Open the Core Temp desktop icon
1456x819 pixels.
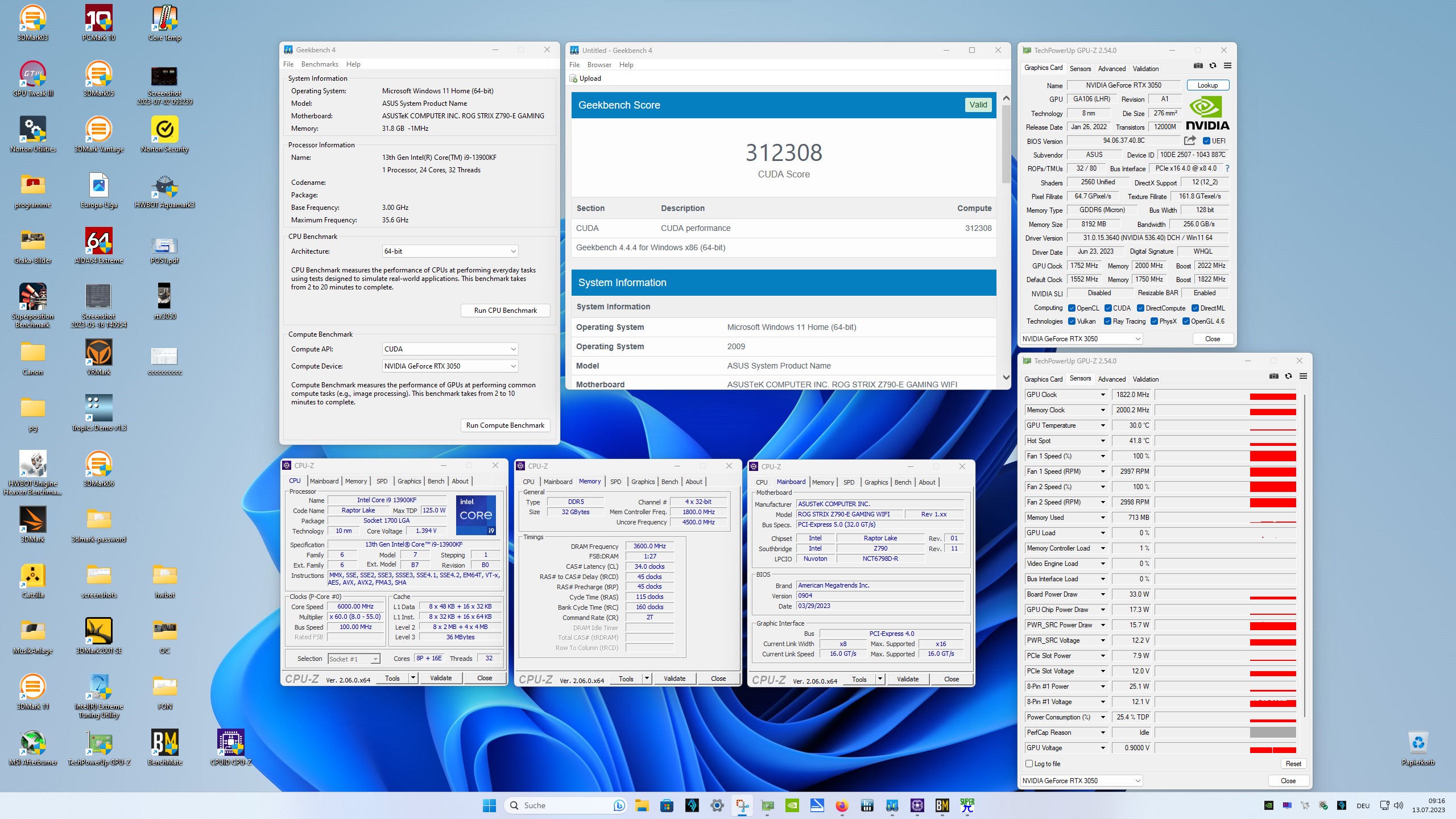164,23
